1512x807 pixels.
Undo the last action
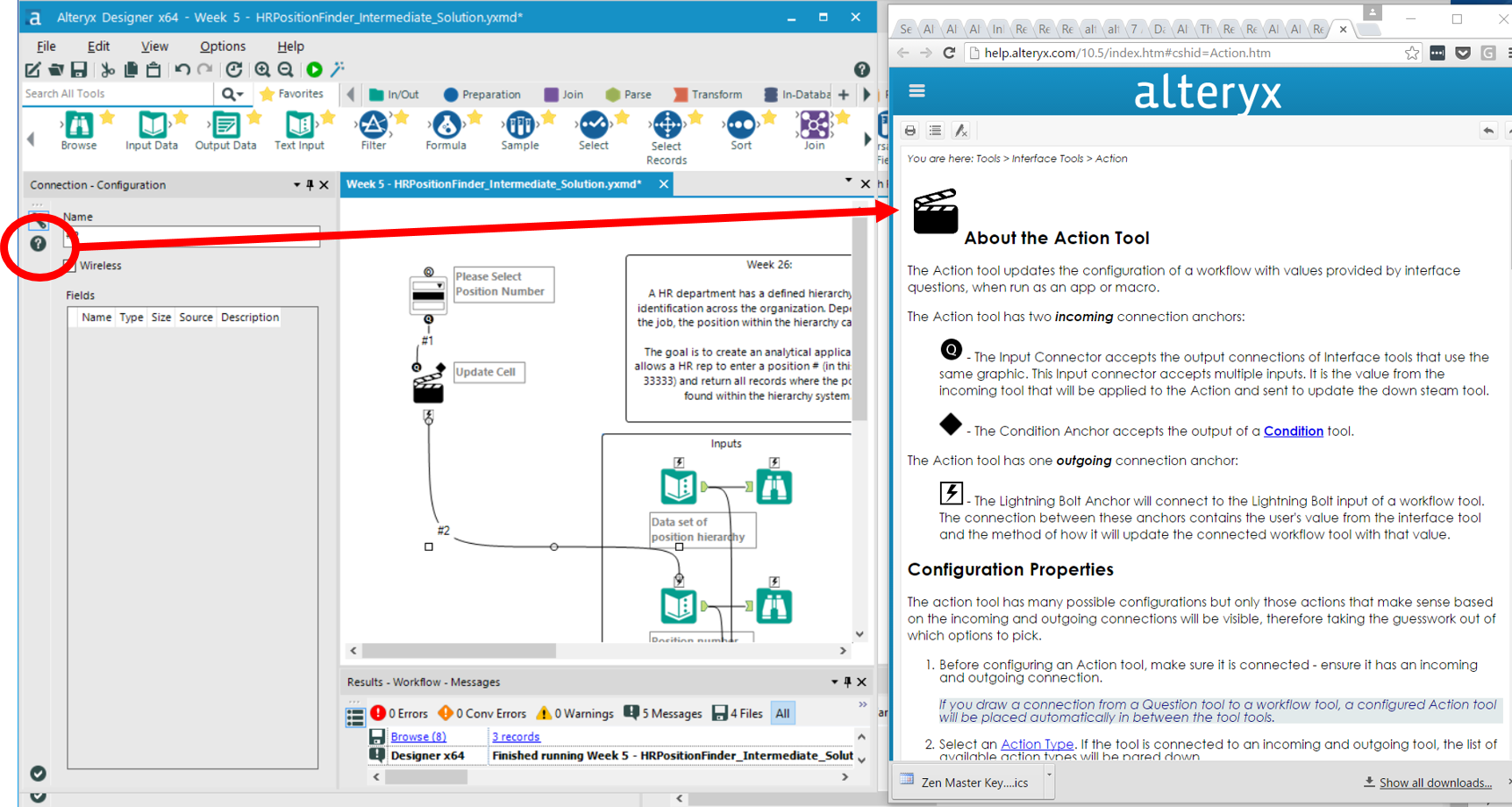[x=182, y=69]
